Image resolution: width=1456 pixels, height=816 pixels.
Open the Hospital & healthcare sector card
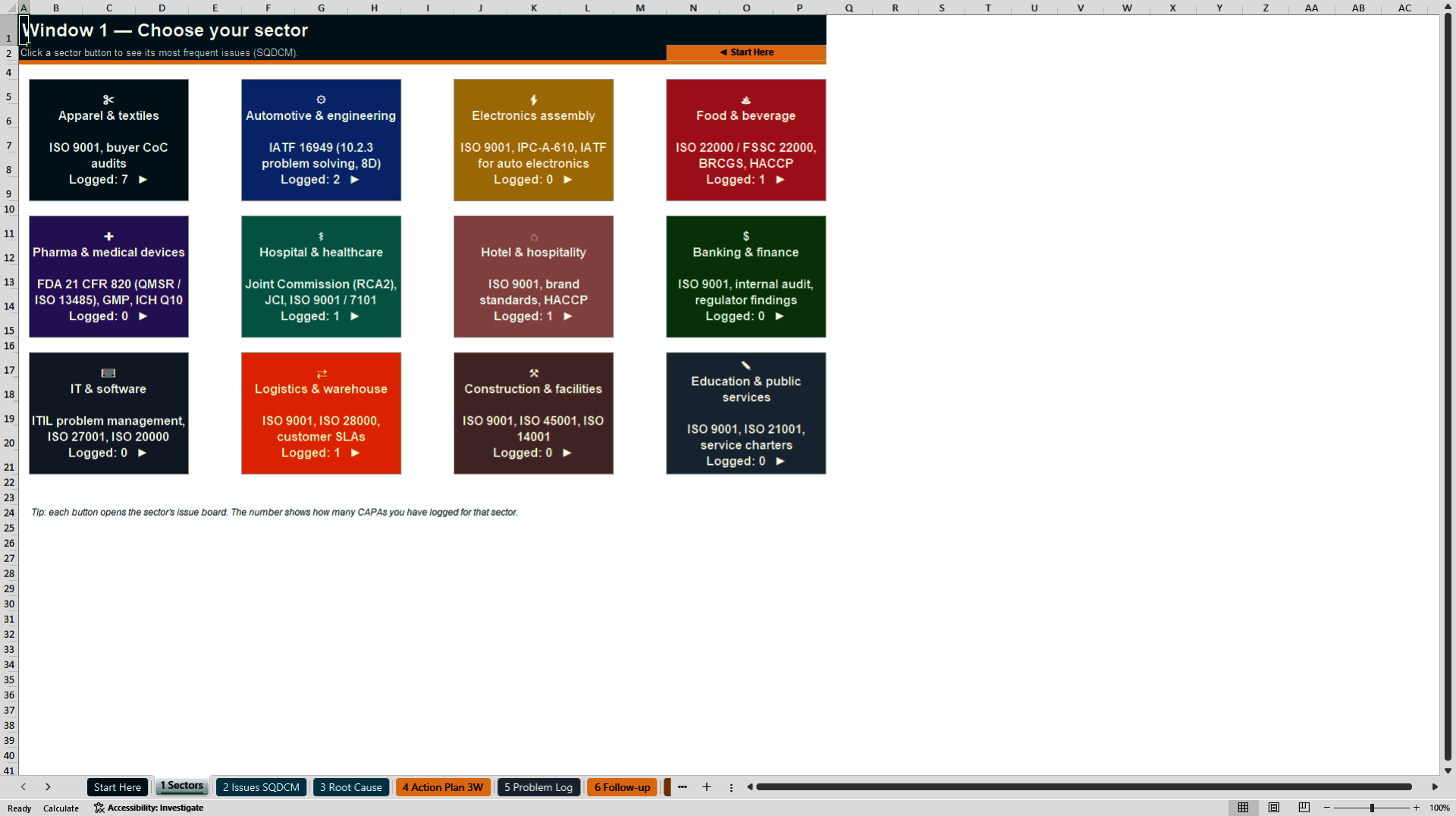[x=321, y=277]
